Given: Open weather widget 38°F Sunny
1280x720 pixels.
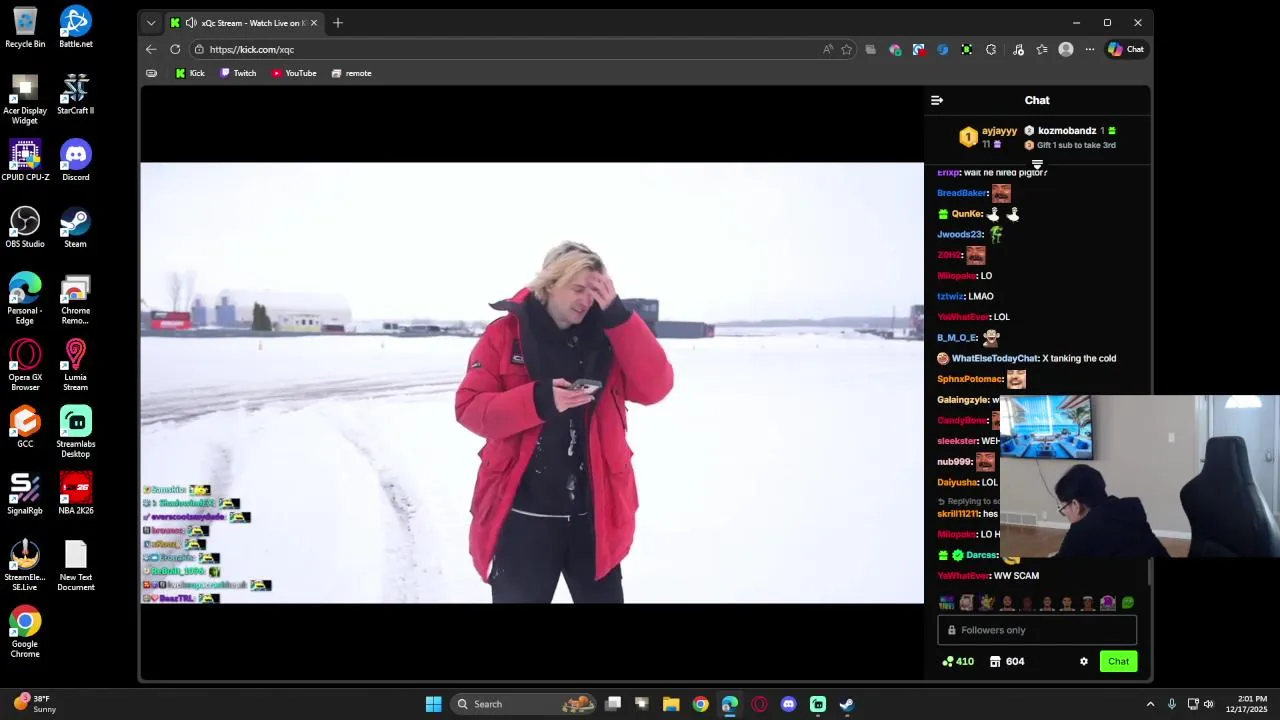Looking at the screenshot, I should [36, 704].
